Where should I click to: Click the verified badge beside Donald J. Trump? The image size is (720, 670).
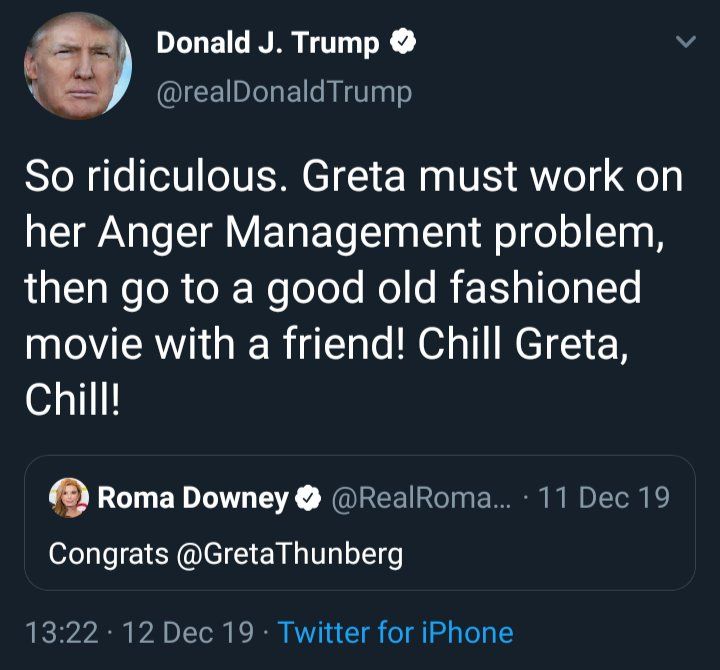(403, 42)
